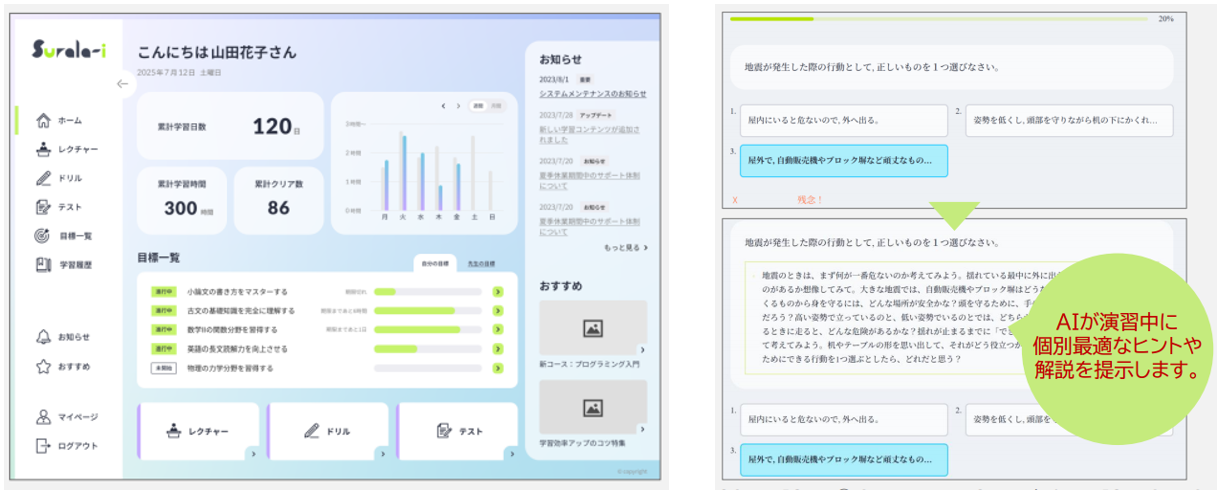Open the ホーム home icon in sidebar

[x=43, y=121]
